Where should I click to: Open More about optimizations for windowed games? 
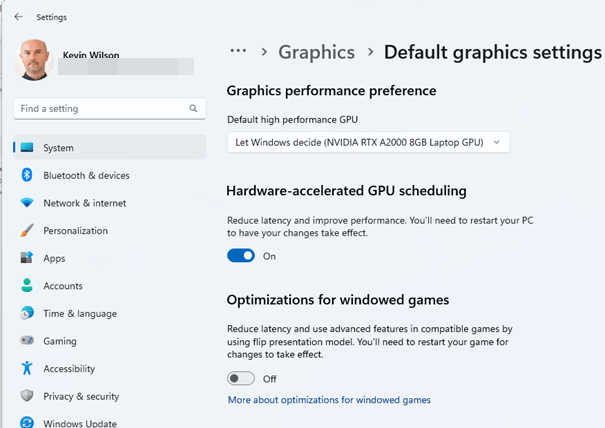coord(329,400)
